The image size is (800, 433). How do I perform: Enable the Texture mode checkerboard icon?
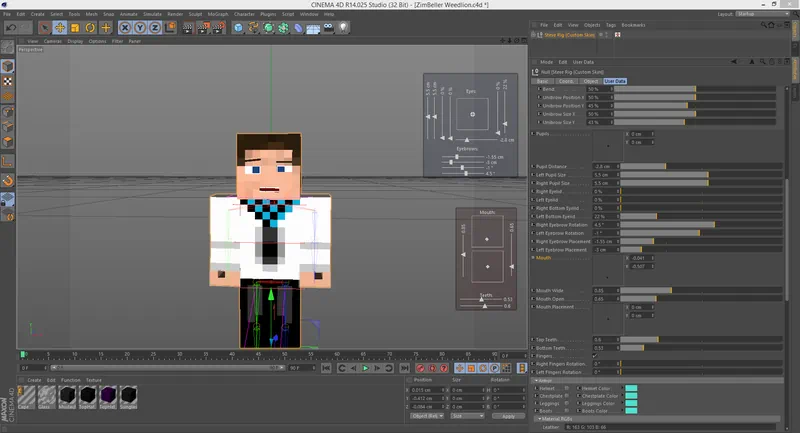tap(8, 81)
